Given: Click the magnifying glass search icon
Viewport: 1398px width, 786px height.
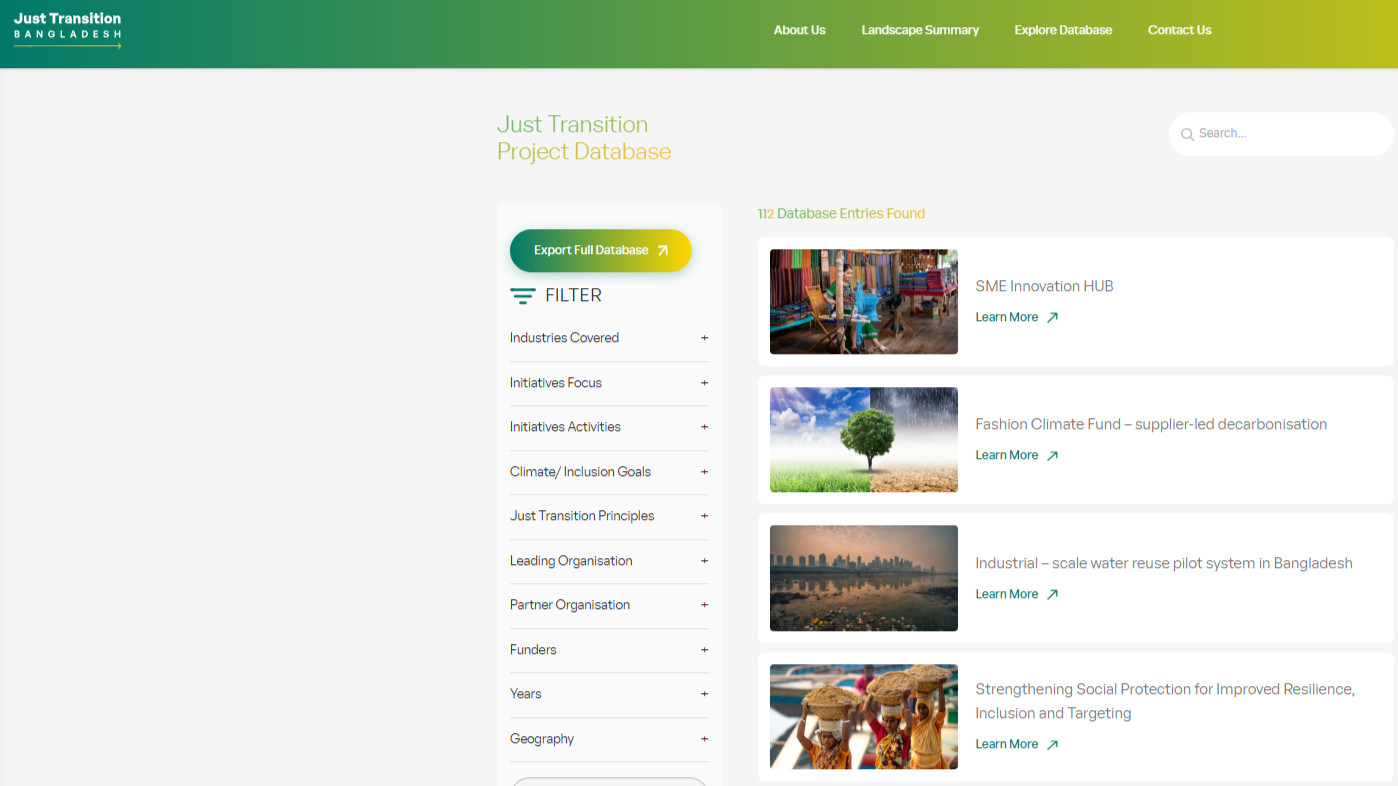Looking at the screenshot, I should coord(1187,134).
